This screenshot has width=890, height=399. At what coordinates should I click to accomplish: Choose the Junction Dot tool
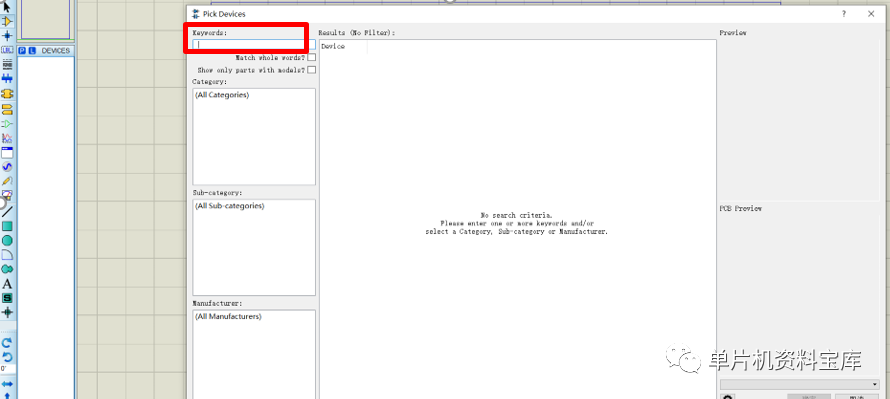[x=7, y=36]
